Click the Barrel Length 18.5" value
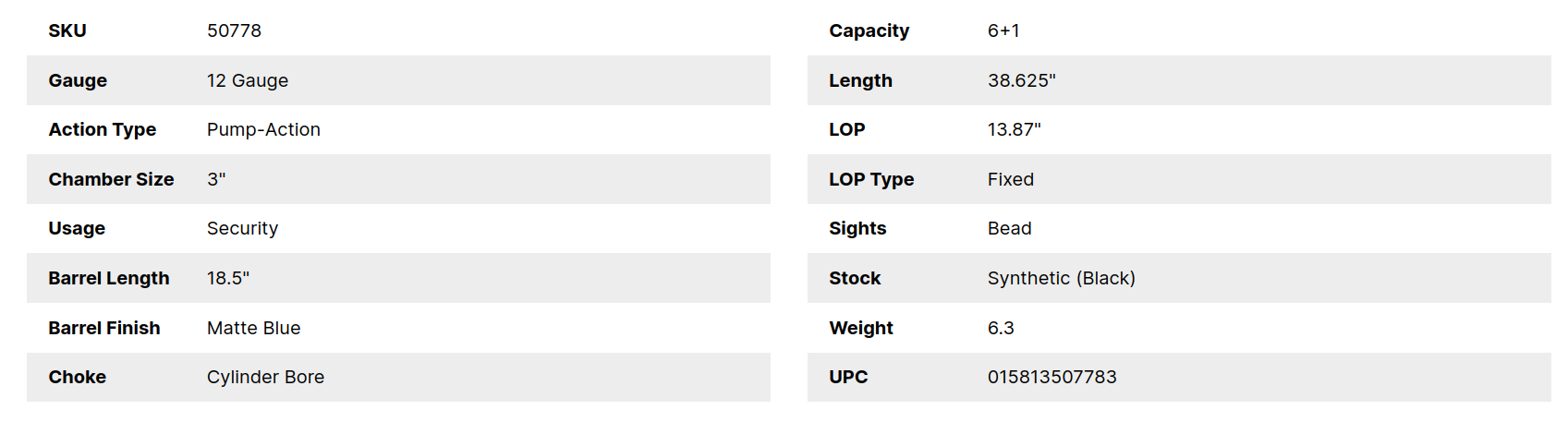The height and width of the screenshot is (422, 1568). (228, 278)
